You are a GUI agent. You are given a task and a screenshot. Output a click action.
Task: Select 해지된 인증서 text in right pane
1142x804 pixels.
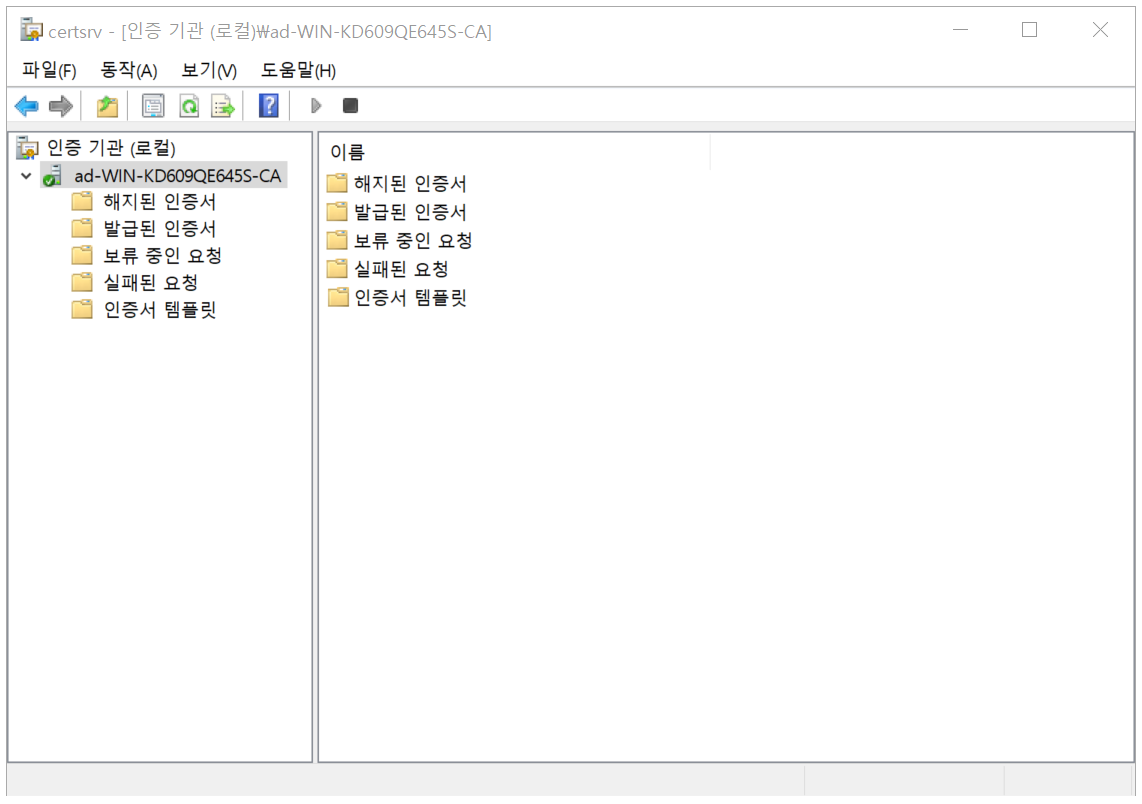(x=410, y=183)
